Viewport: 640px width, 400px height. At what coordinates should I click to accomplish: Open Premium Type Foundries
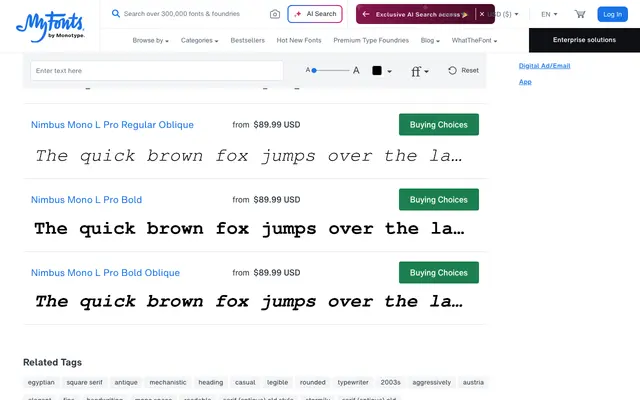coord(371,40)
